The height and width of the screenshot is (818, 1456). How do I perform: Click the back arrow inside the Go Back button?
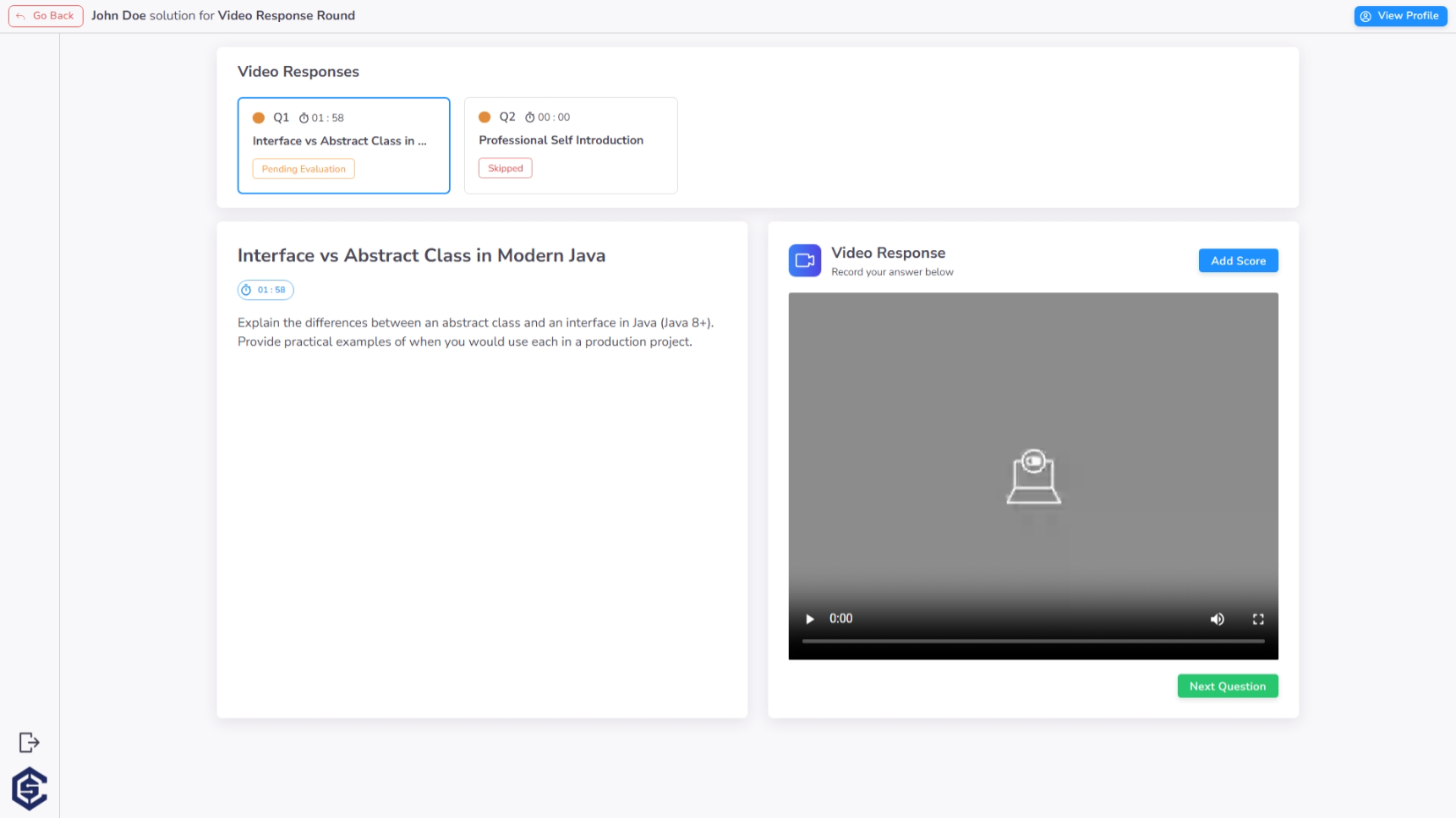[20, 15]
